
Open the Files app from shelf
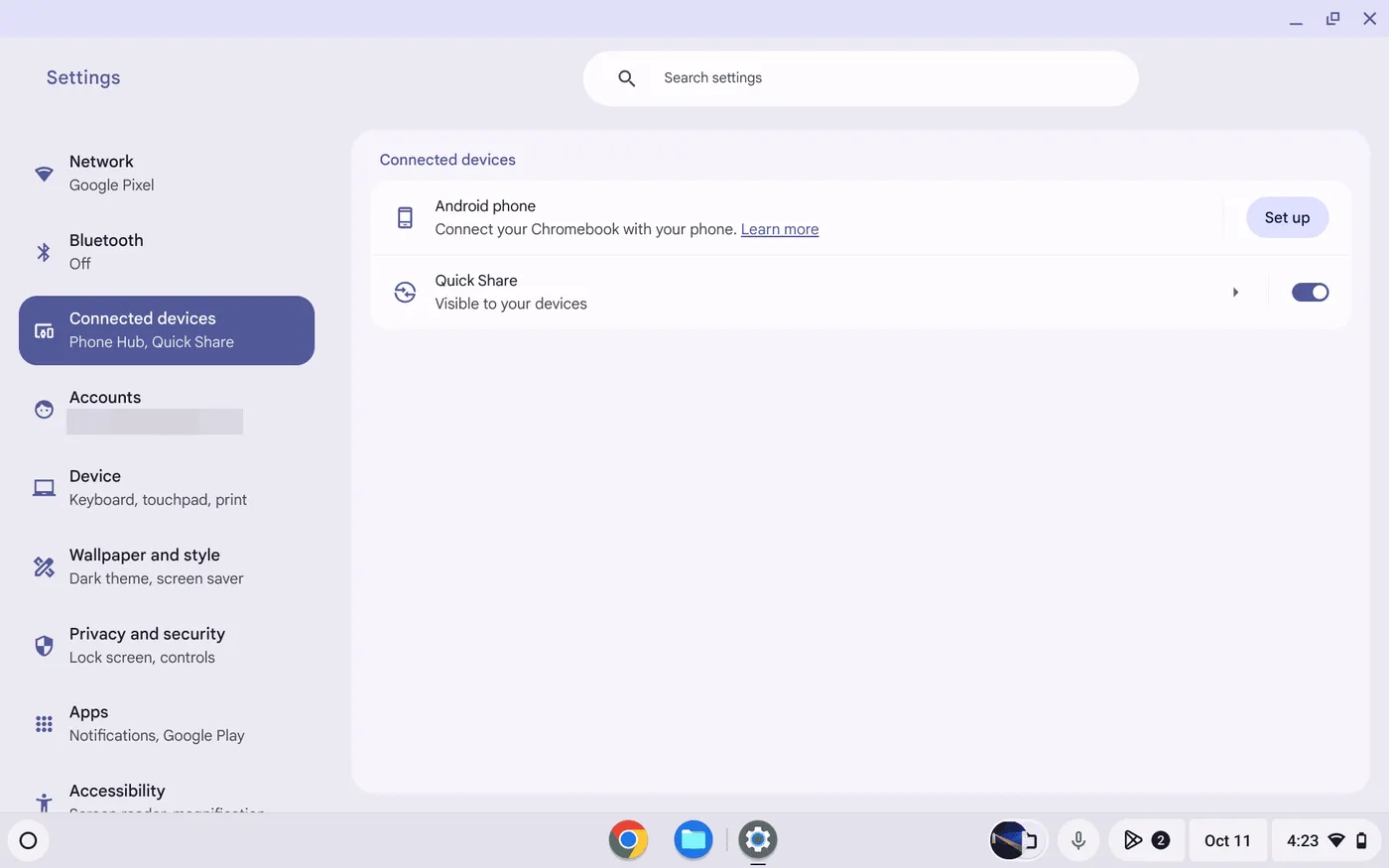pos(694,840)
